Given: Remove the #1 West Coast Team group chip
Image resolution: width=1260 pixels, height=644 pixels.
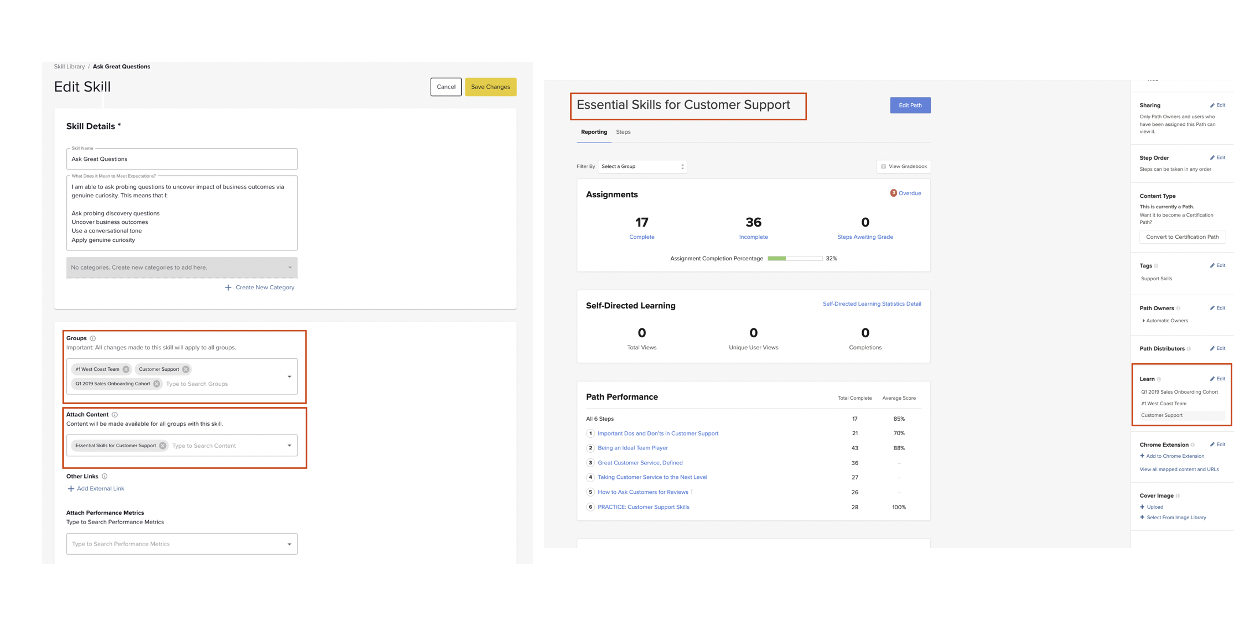Looking at the screenshot, I should (127, 369).
